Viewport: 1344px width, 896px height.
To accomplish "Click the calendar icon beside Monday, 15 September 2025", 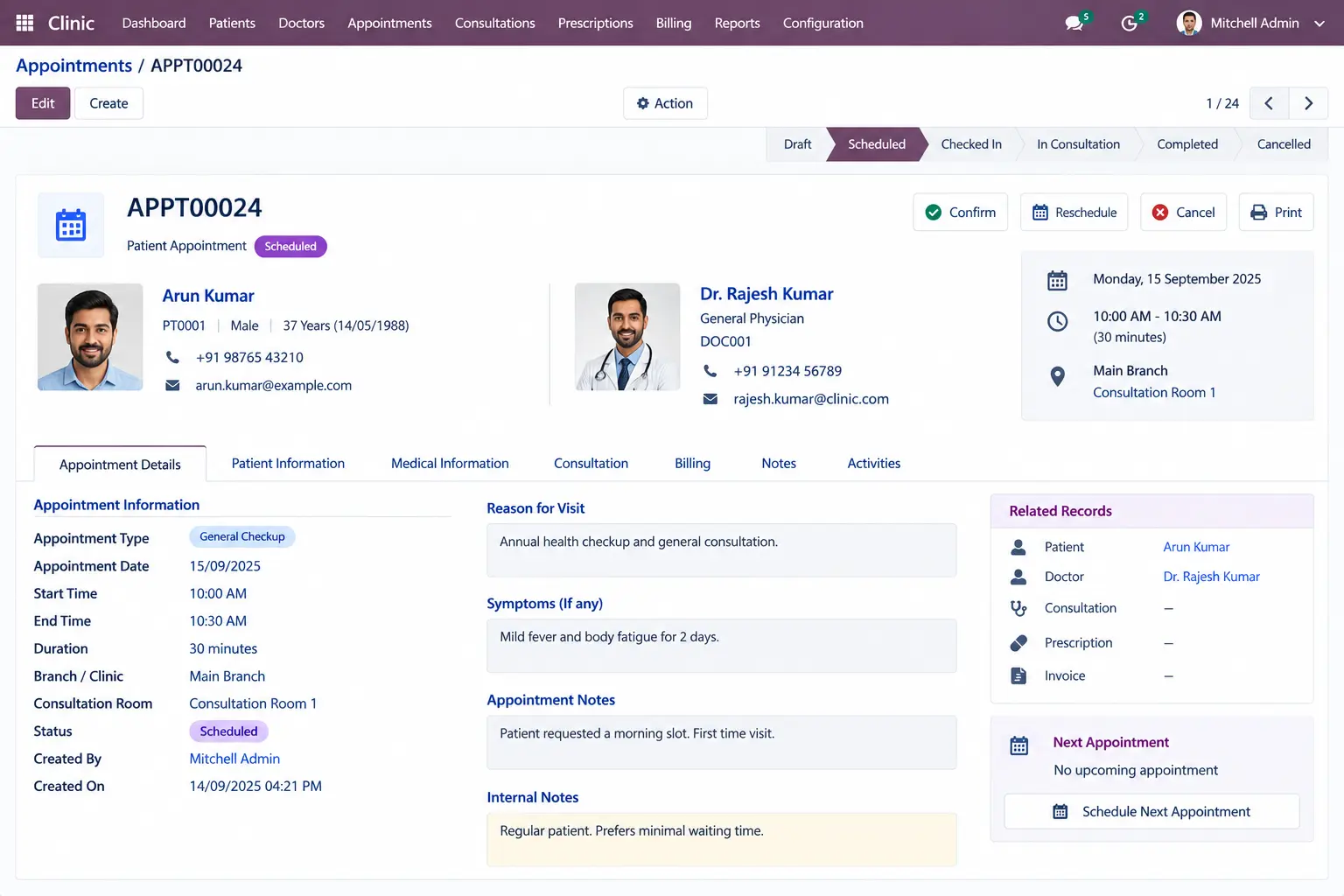I will tap(1057, 280).
